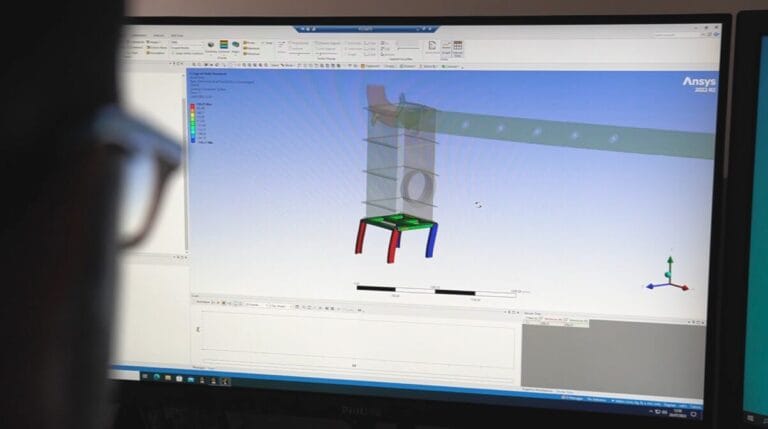Open the first ribbon tab at top left

pyautogui.click(x=138, y=36)
